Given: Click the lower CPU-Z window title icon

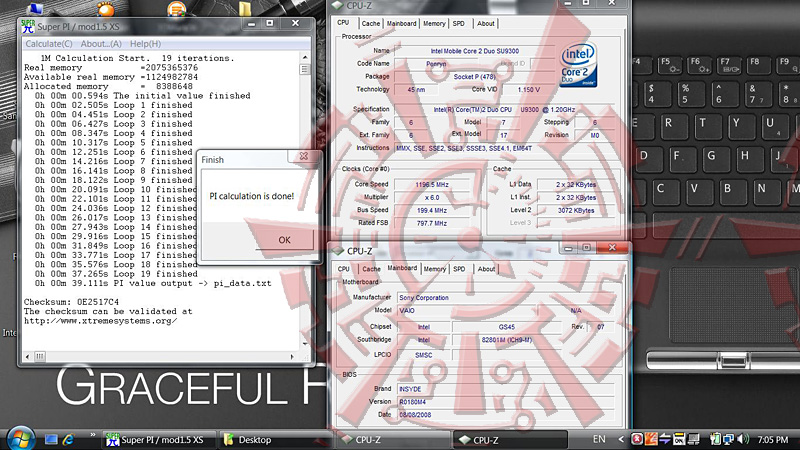Looking at the screenshot, I should [338, 251].
